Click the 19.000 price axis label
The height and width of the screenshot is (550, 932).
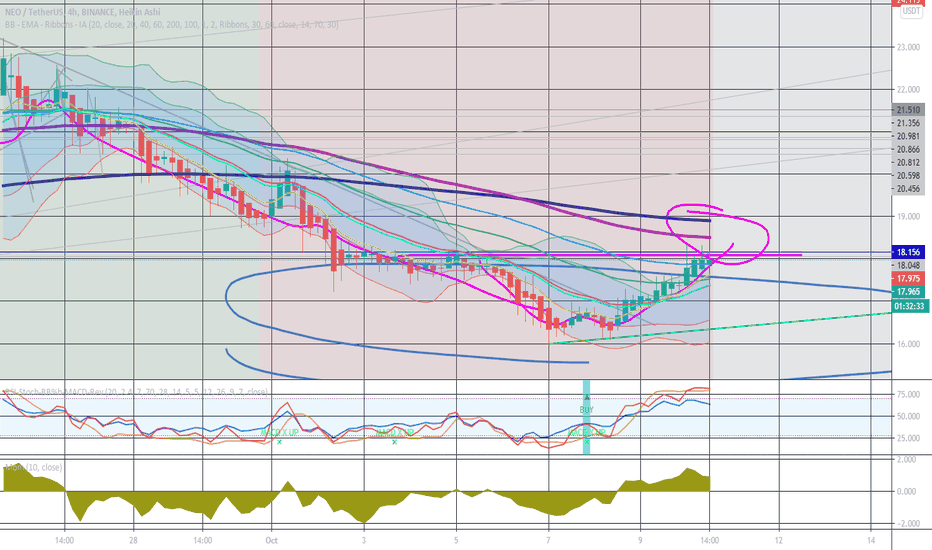[x=908, y=216]
